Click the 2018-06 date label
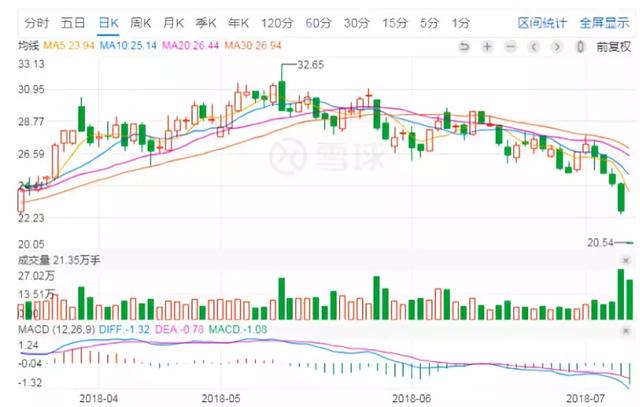 411,398
